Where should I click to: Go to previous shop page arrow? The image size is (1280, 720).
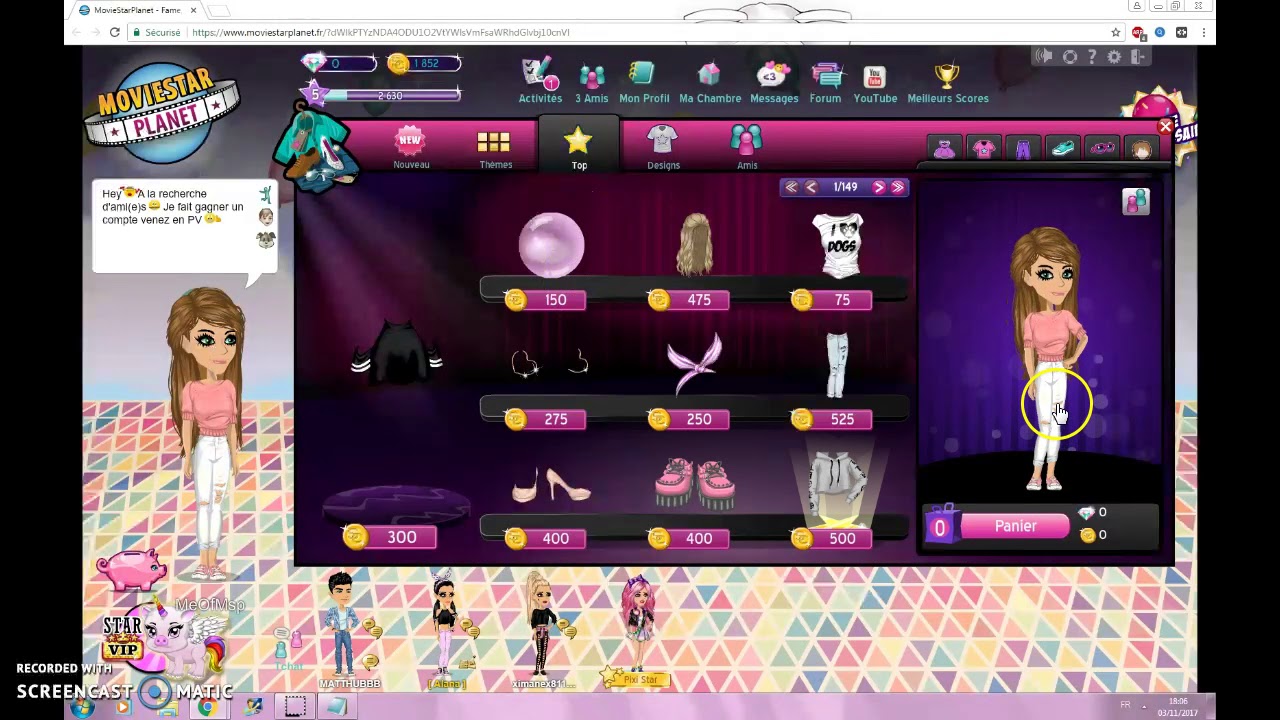[811, 187]
